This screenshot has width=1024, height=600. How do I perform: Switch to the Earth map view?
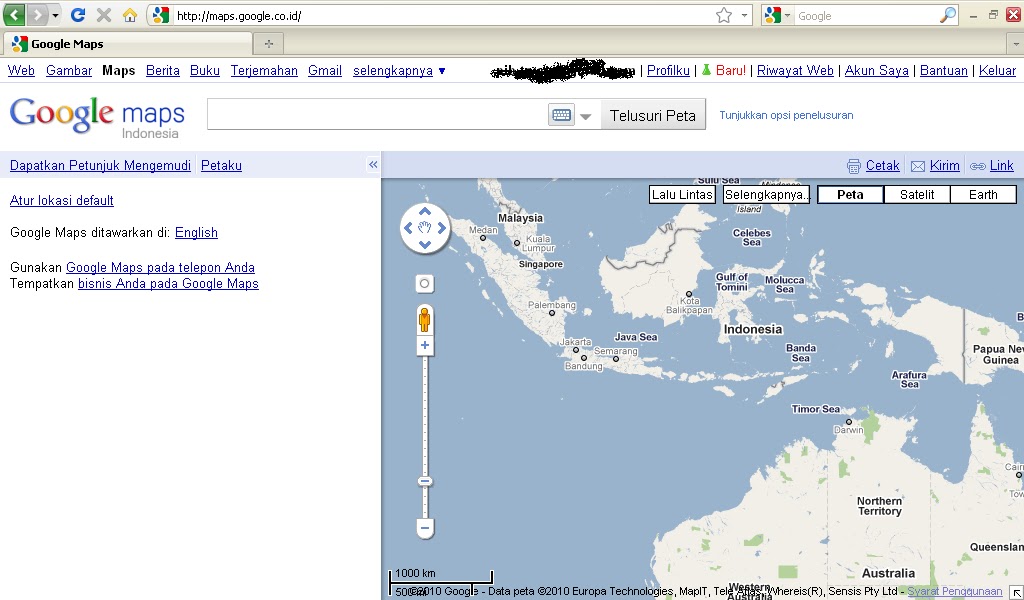pyautogui.click(x=983, y=195)
